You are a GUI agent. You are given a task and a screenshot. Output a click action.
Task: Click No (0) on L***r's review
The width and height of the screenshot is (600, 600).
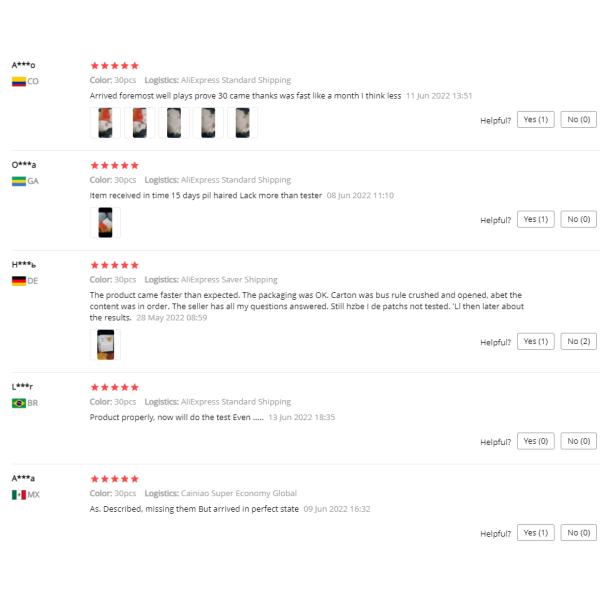(578, 442)
